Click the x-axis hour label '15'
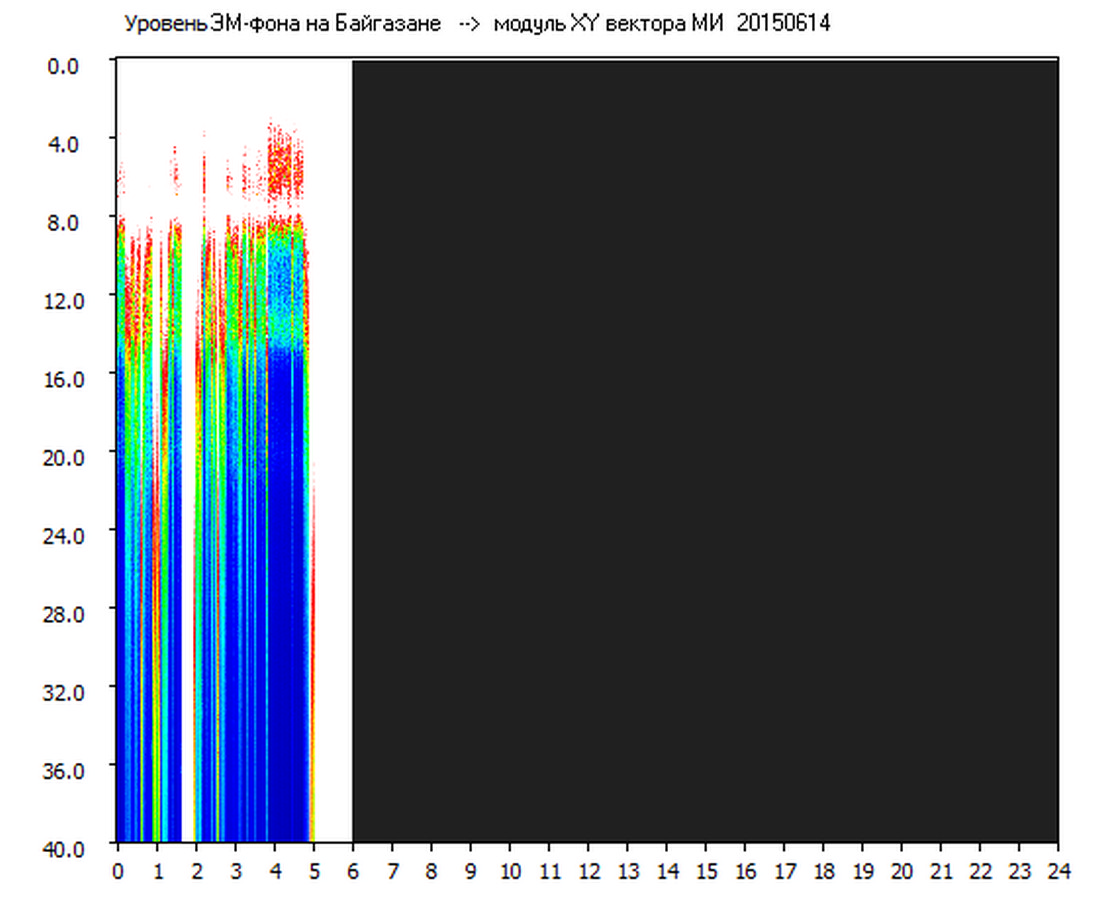1096x900 pixels. coord(707,871)
